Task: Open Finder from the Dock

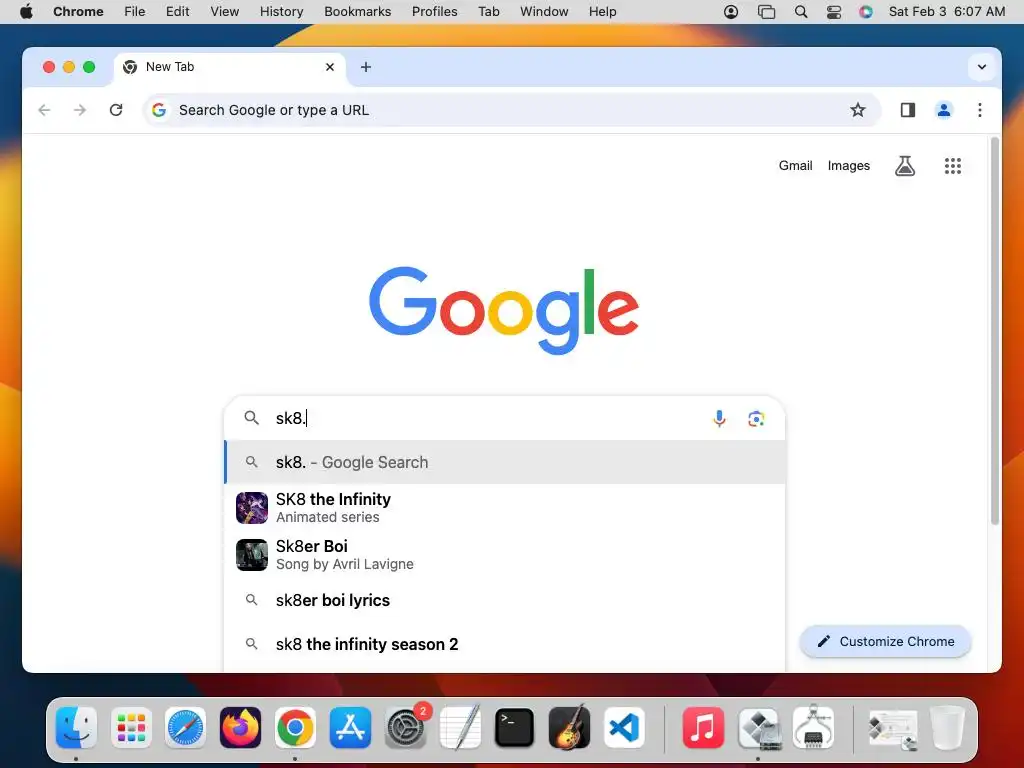Action: pyautogui.click(x=76, y=728)
